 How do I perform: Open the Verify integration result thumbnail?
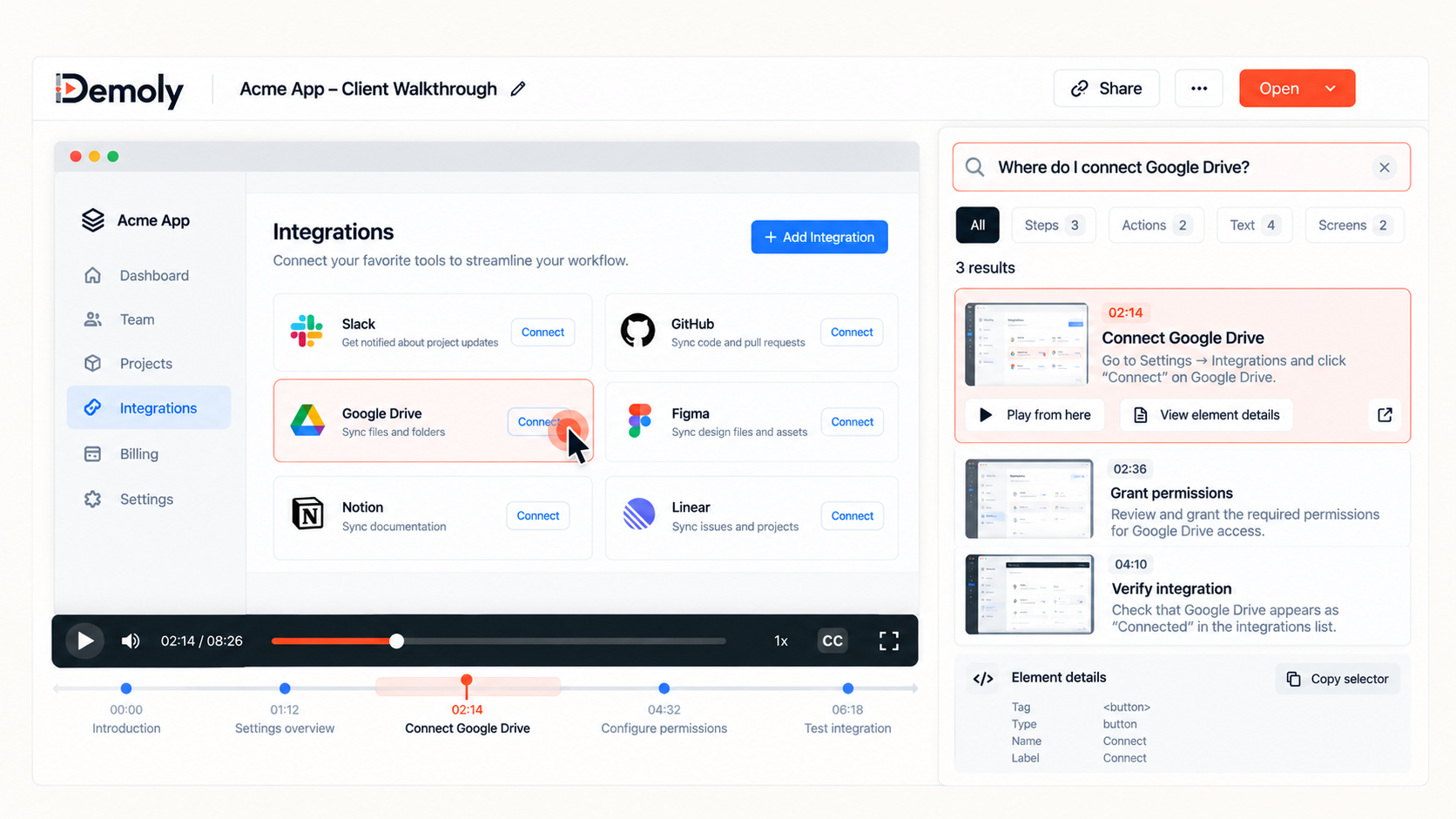coord(1029,594)
